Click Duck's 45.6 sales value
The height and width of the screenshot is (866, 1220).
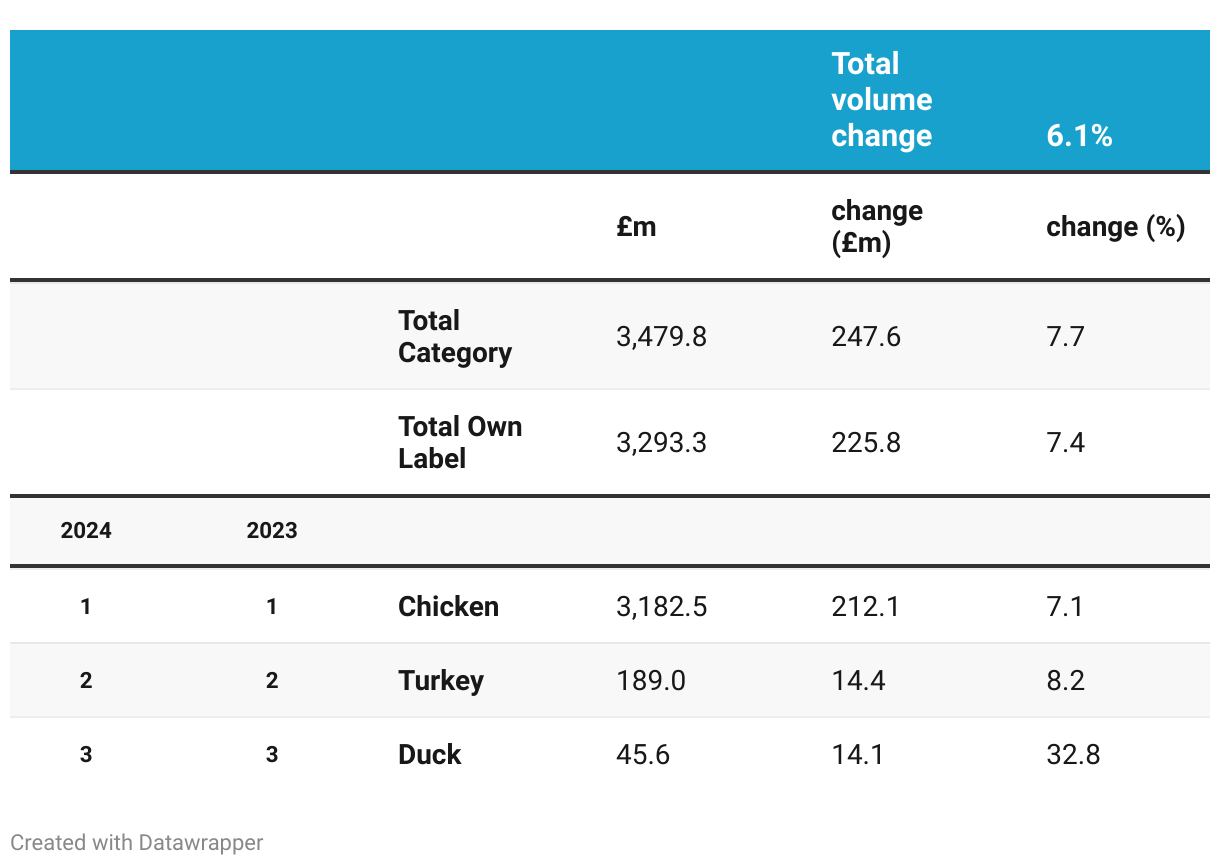[x=643, y=755]
